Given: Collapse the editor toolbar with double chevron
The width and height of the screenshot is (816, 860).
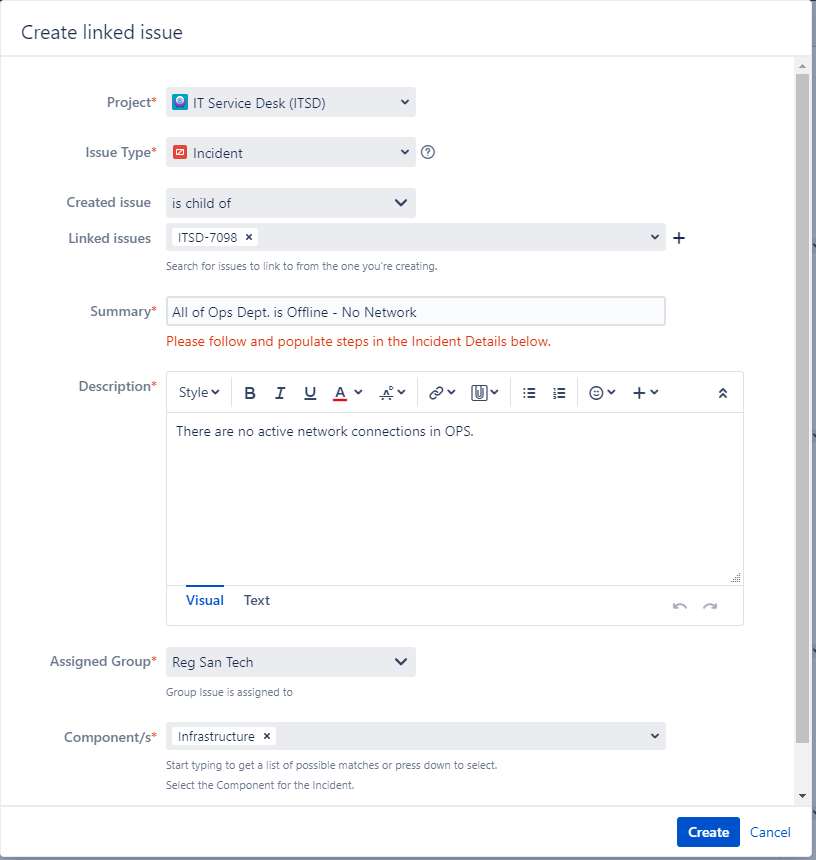Looking at the screenshot, I should tap(723, 393).
